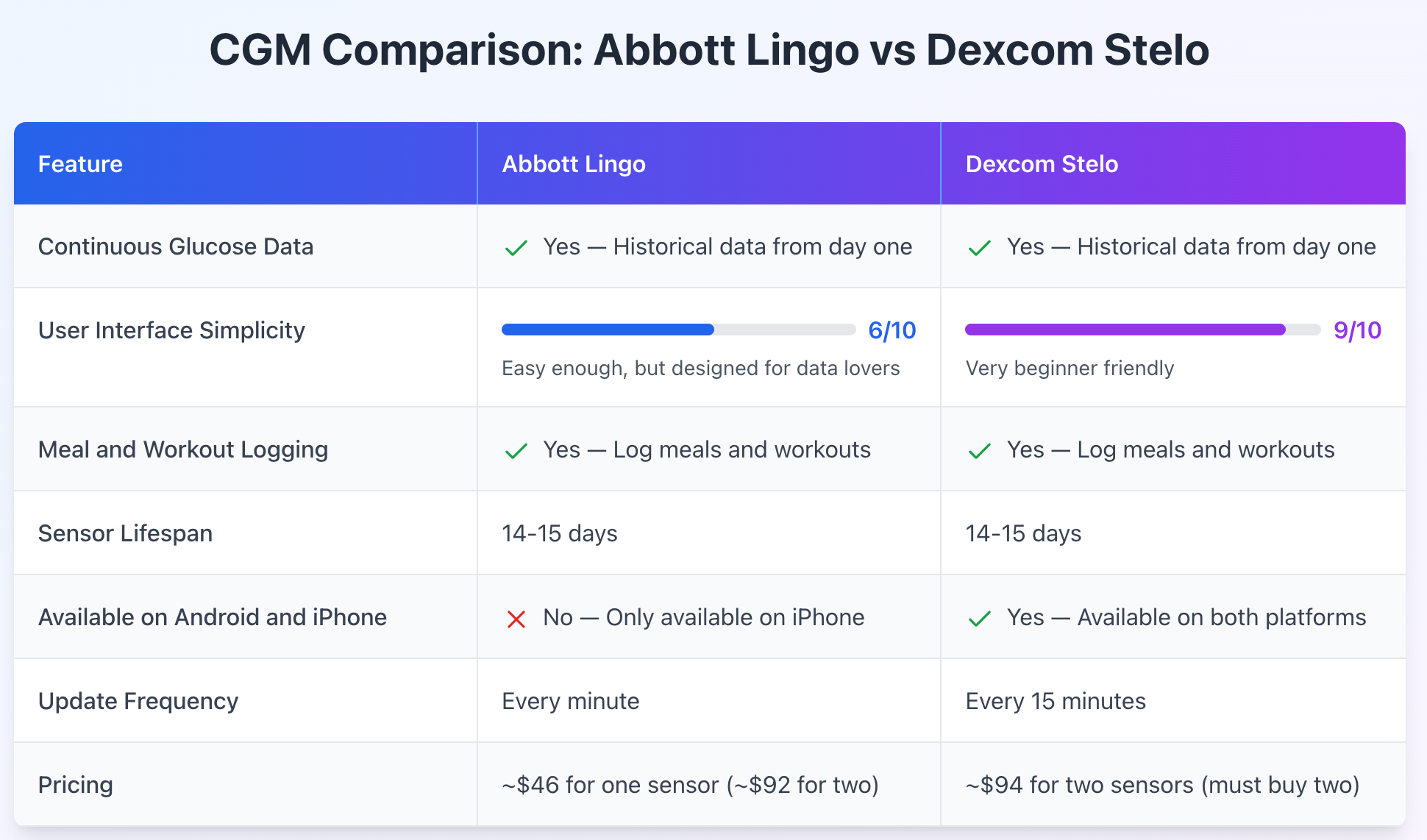Screen dimensions: 1427x840
Task: Click the red X icon for Abbott Lingo
Action: pos(516,619)
